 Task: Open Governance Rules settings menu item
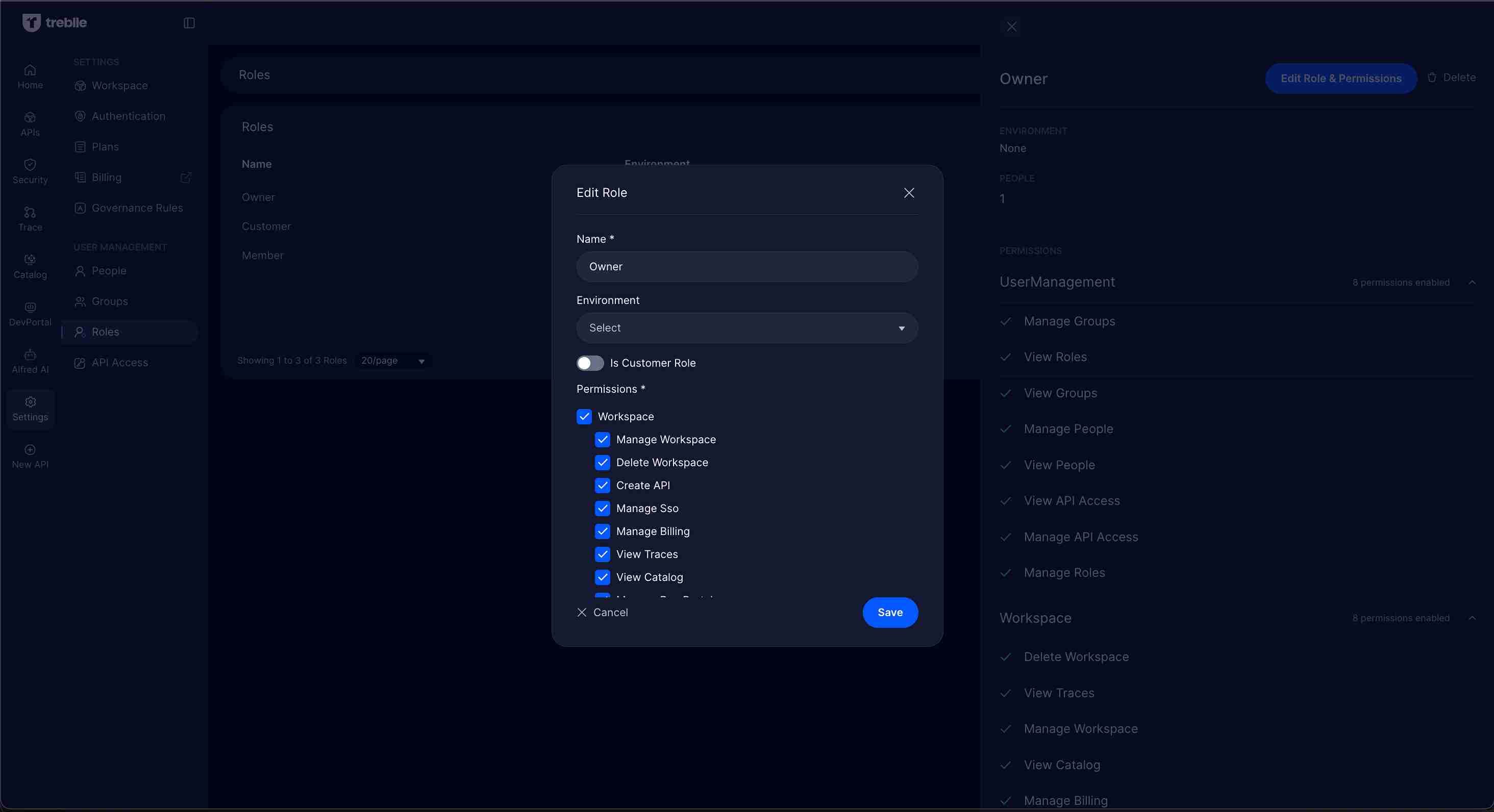(137, 208)
